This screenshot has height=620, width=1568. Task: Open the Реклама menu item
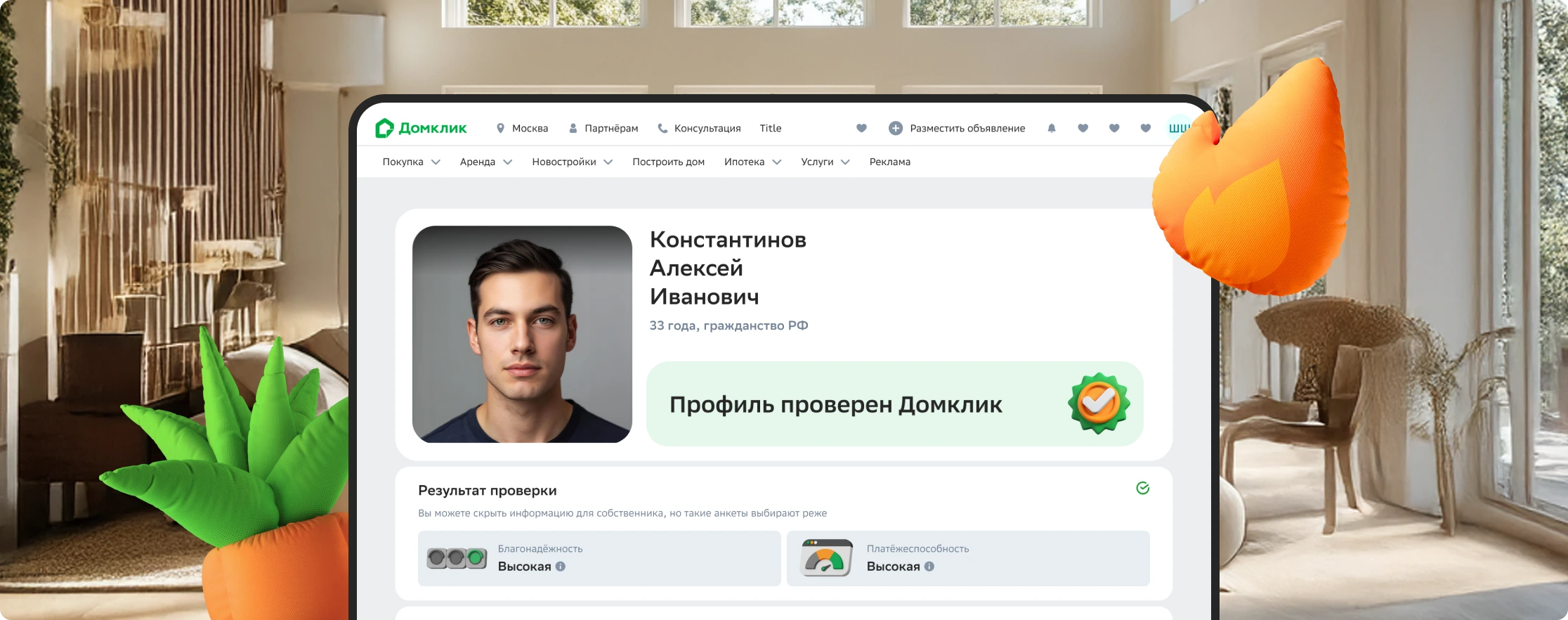pyautogui.click(x=890, y=162)
